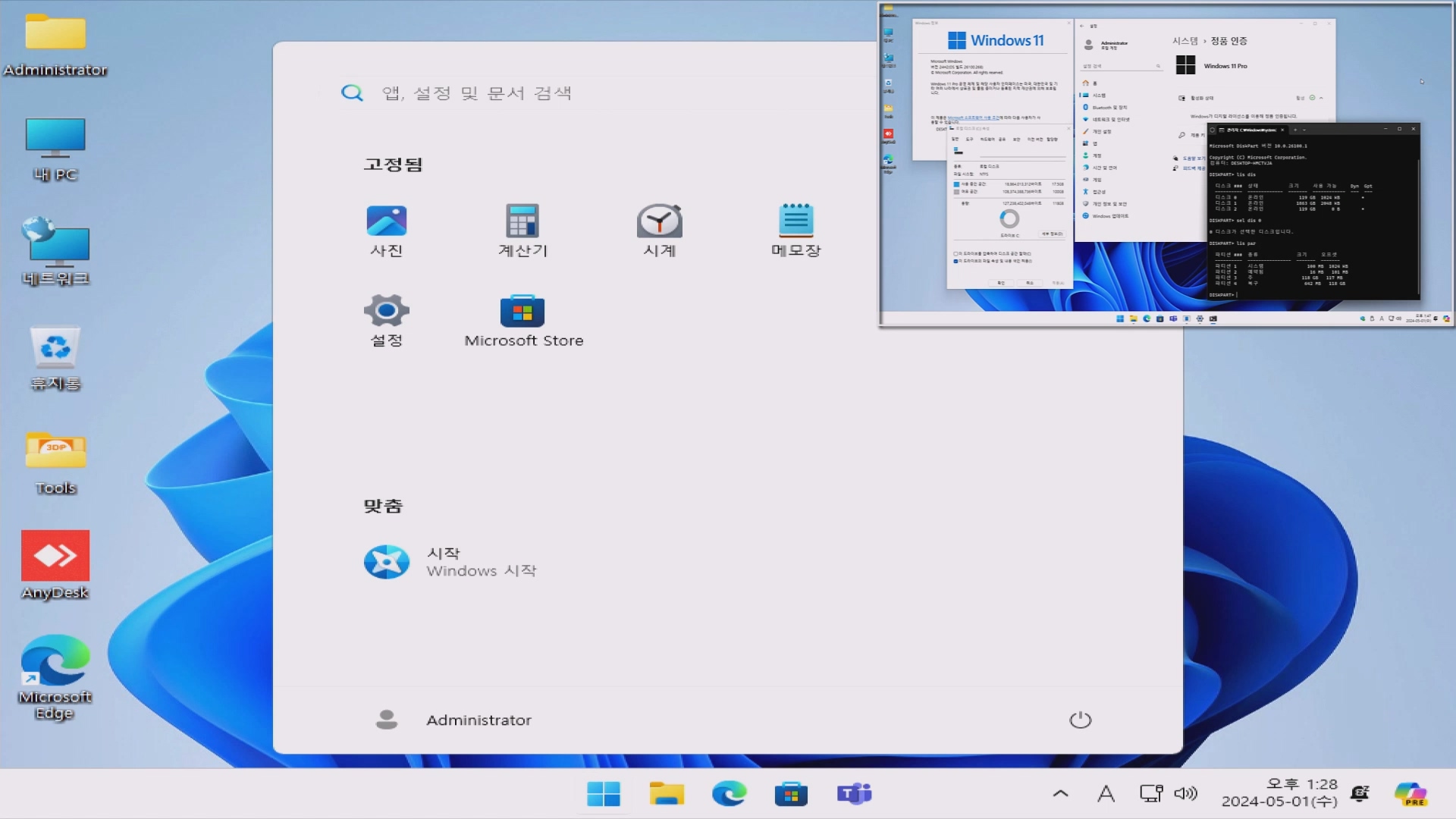Open the Tools folder on desktop
The height and width of the screenshot is (819, 1456).
55,452
